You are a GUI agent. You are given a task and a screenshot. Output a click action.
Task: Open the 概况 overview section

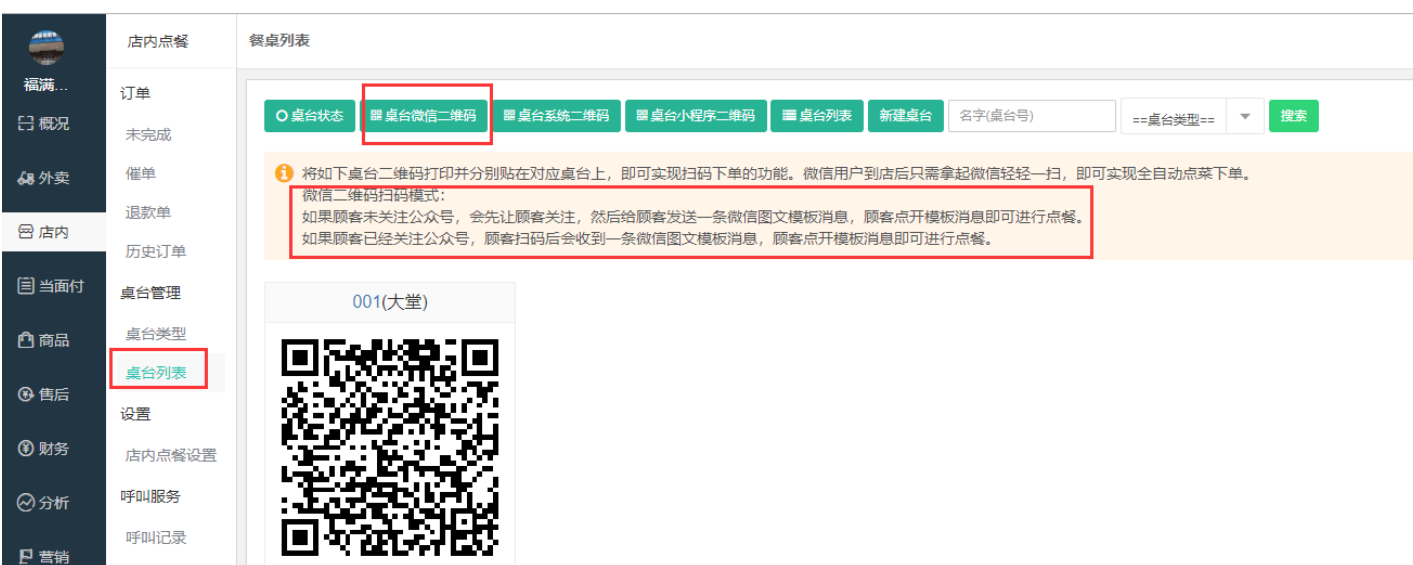(x=44, y=124)
